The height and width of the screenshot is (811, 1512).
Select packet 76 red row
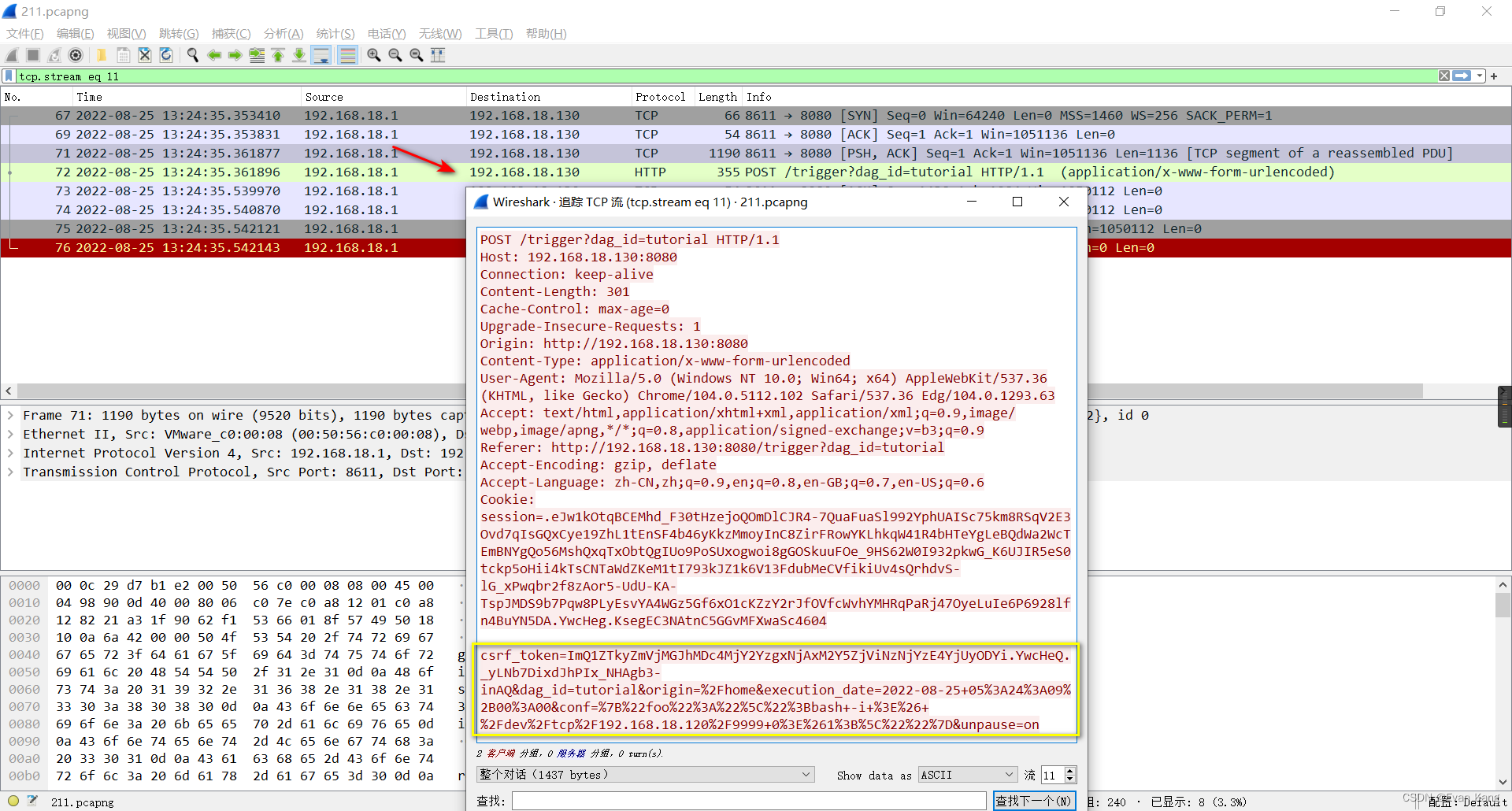tap(233, 248)
